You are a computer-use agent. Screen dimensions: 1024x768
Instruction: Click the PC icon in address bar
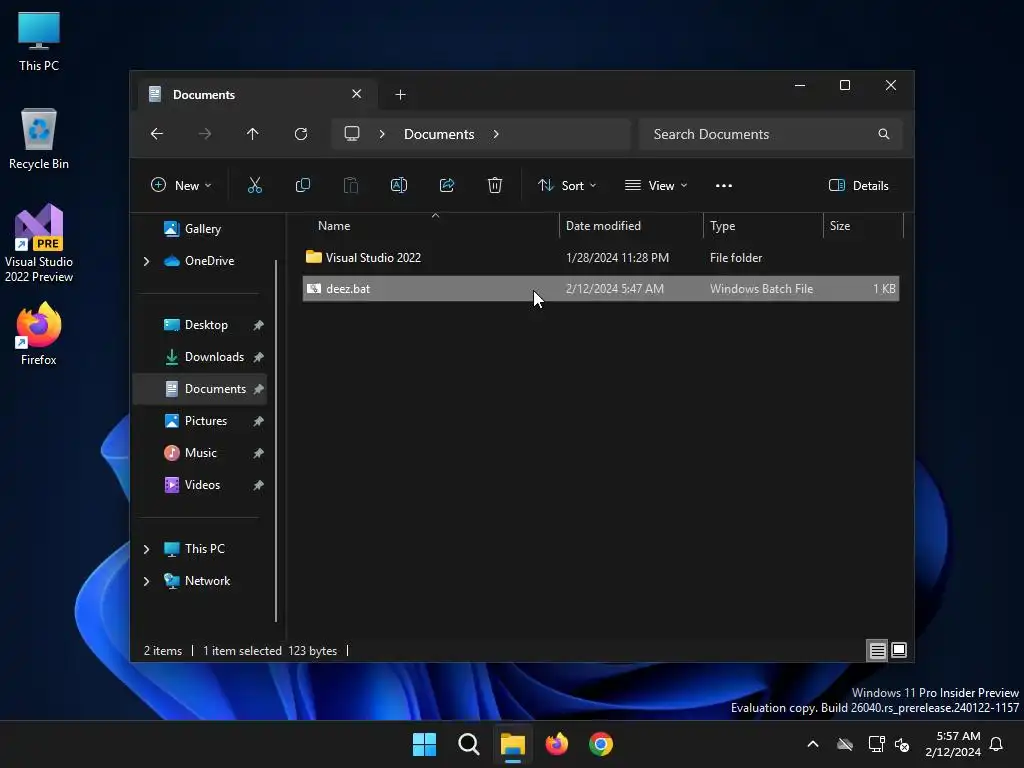pos(352,134)
